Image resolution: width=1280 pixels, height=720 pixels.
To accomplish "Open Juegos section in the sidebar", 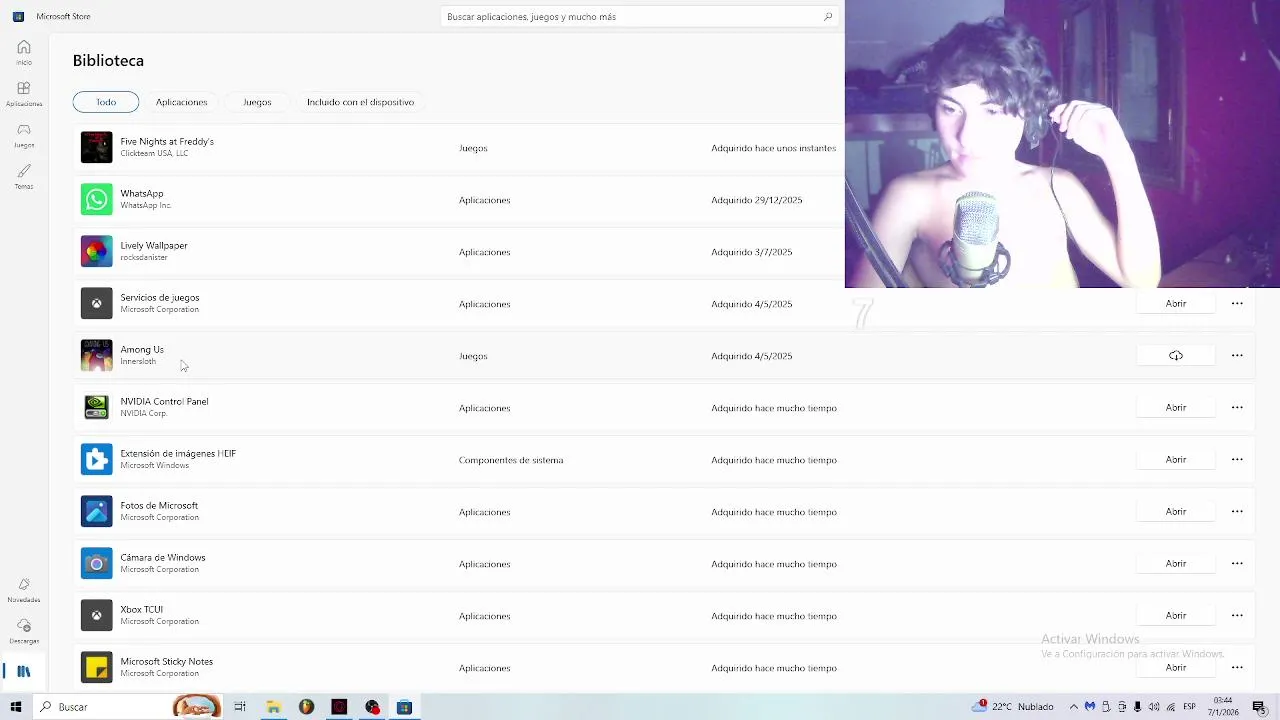I will [24, 135].
